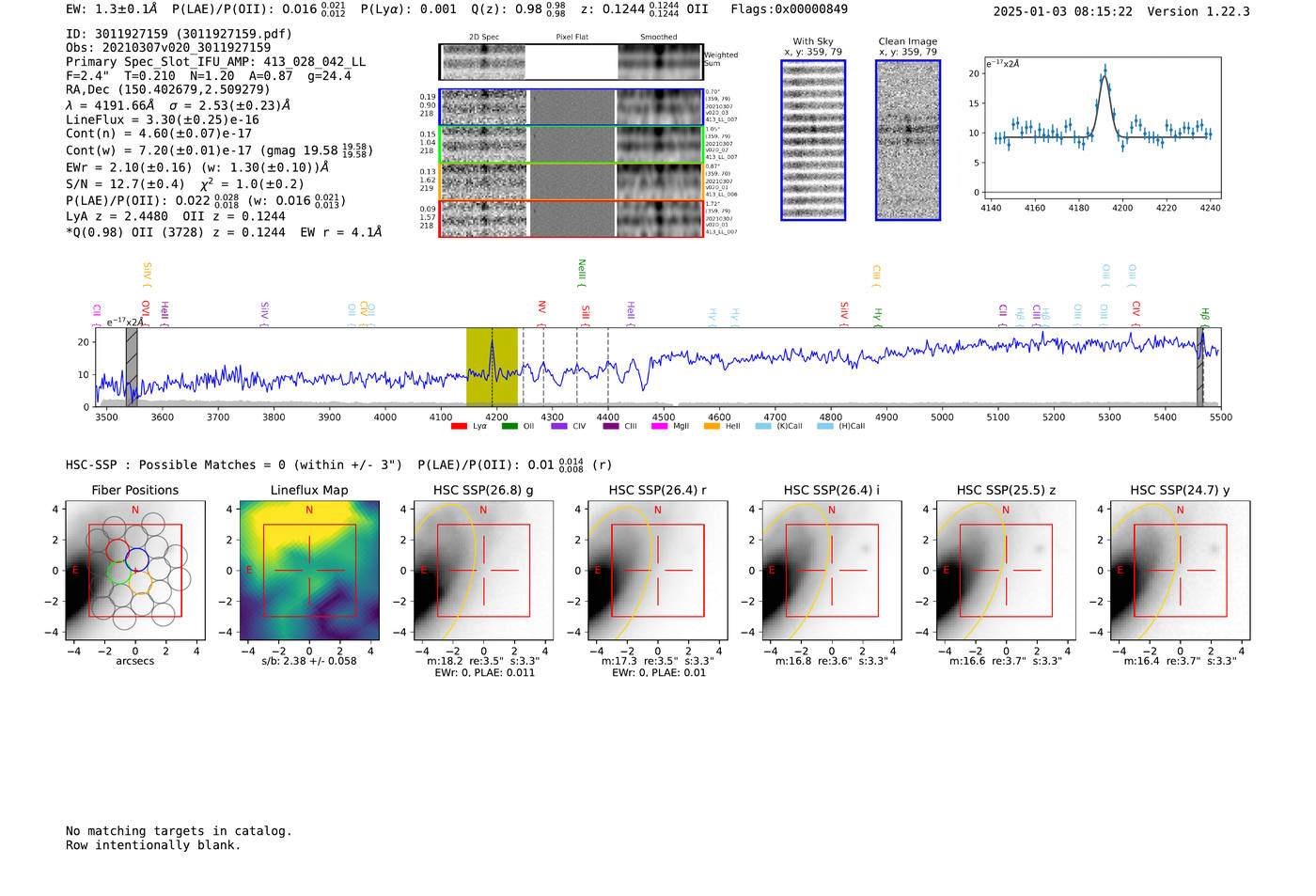Open the Fiber Positions plot
1316x896 pixels.
pyautogui.click(x=135, y=571)
